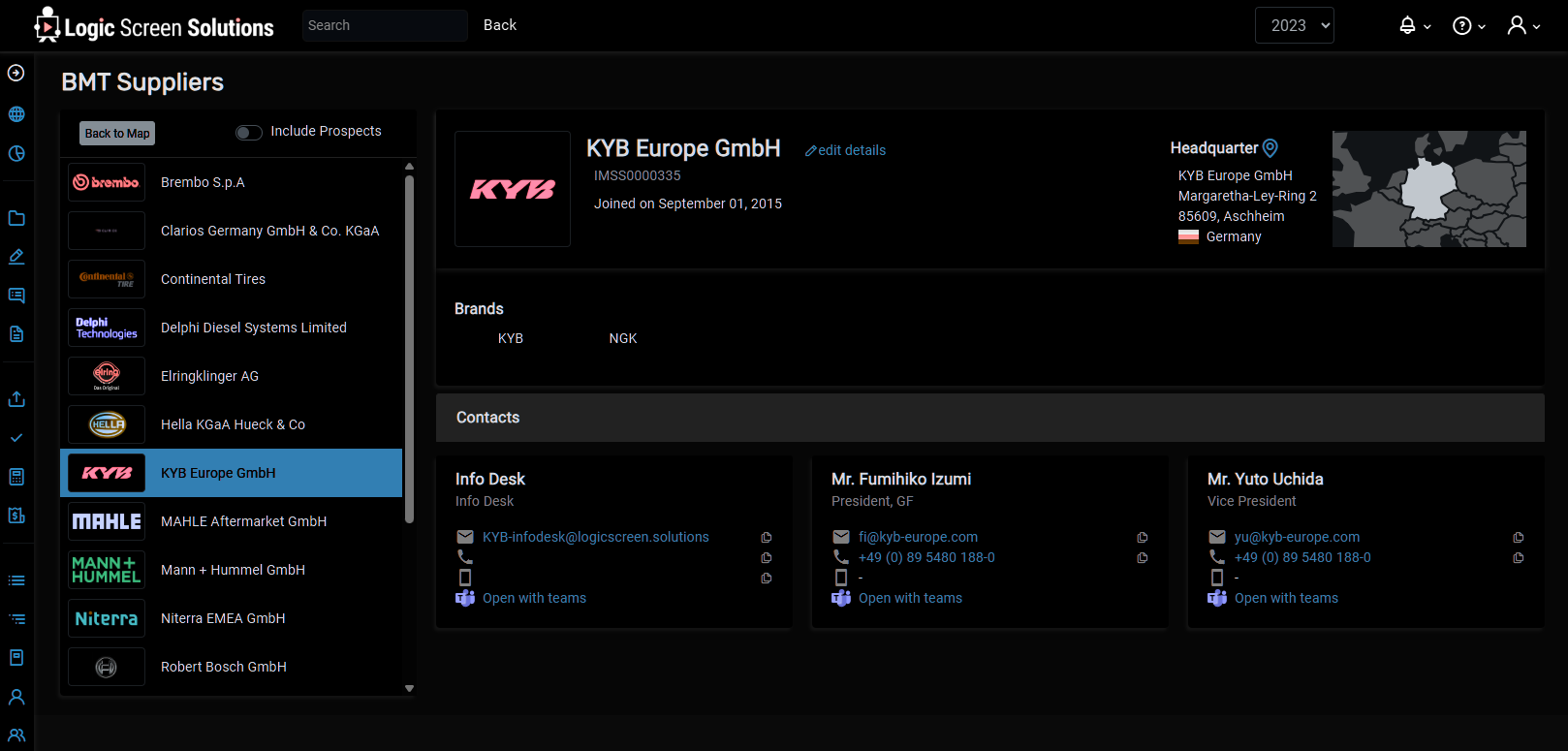
Task: Click the Teams icon on Fumihiko Izumi's card
Action: pyautogui.click(x=841, y=598)
